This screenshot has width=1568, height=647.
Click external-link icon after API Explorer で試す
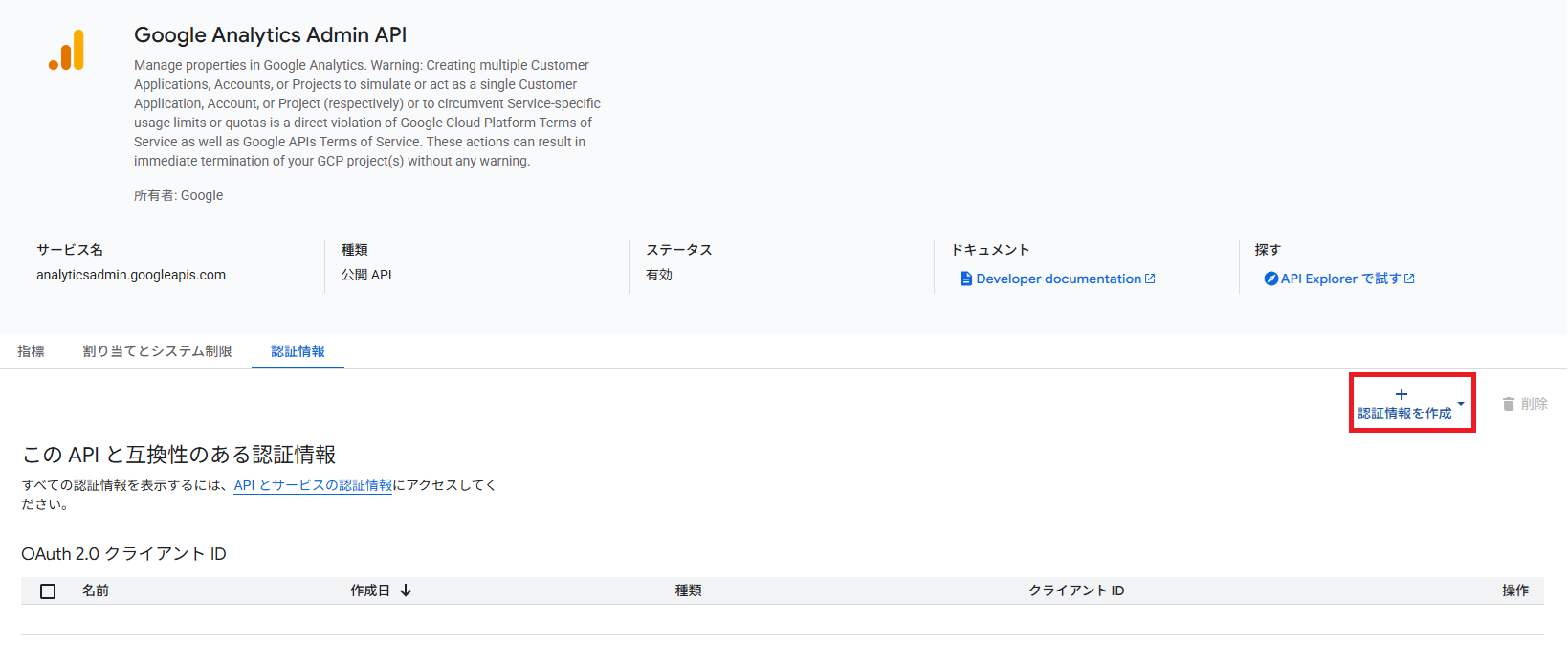pyautogui.click(x=1409, y=279)
